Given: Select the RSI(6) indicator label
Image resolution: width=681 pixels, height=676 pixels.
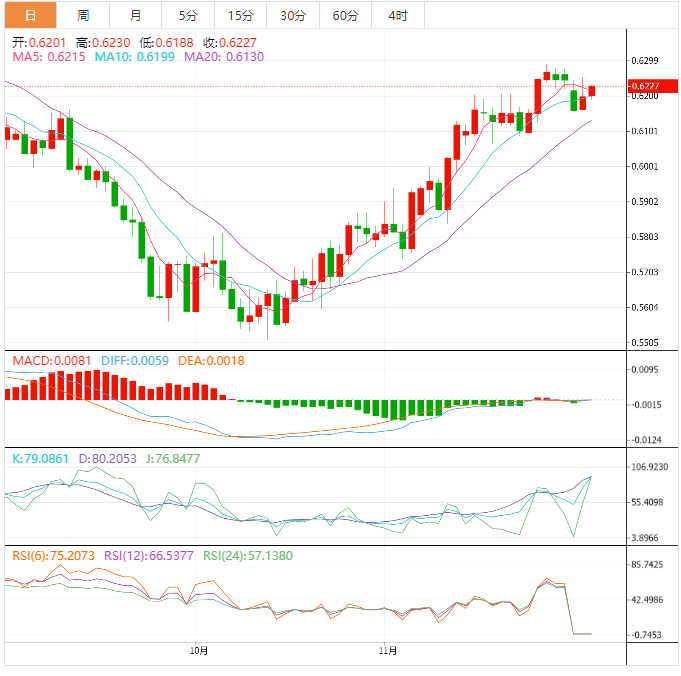Looking at the screenshot, I should click(x=53, y=555).
